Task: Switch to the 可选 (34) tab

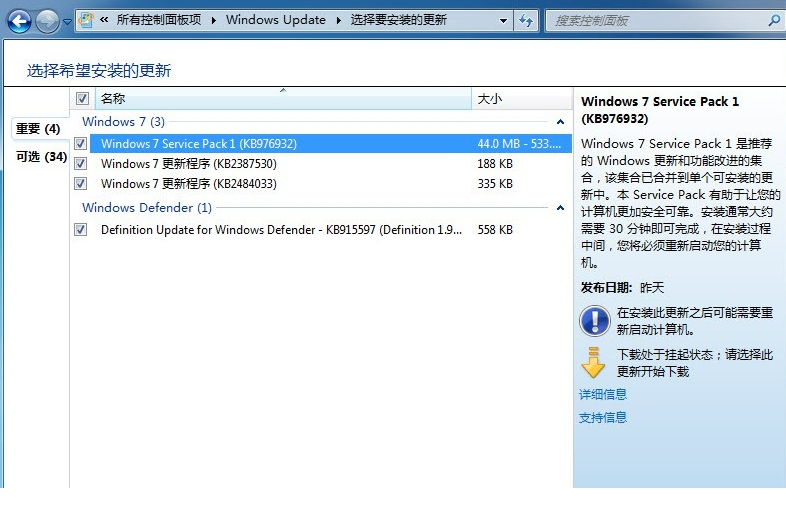Action: click(41, 156)
